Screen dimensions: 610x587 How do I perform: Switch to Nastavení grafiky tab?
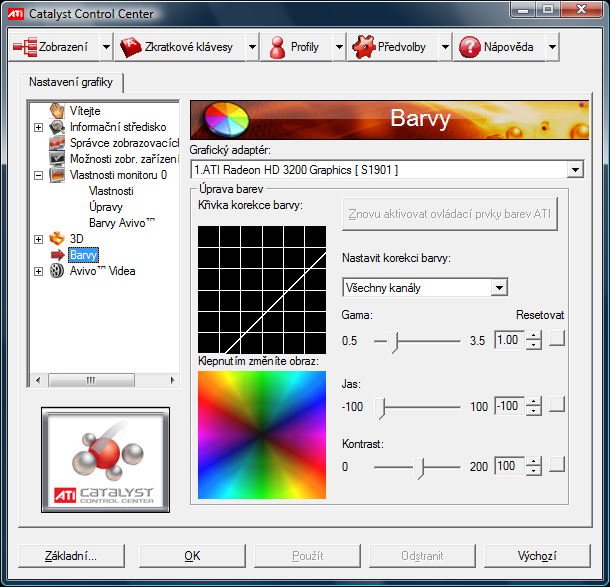71,82
